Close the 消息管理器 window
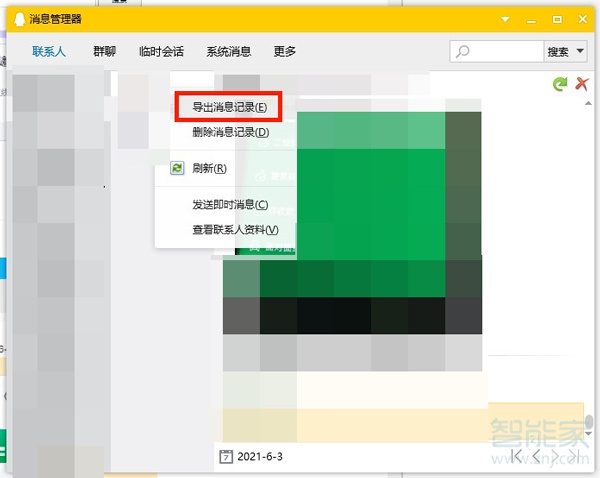 (583, 19)
